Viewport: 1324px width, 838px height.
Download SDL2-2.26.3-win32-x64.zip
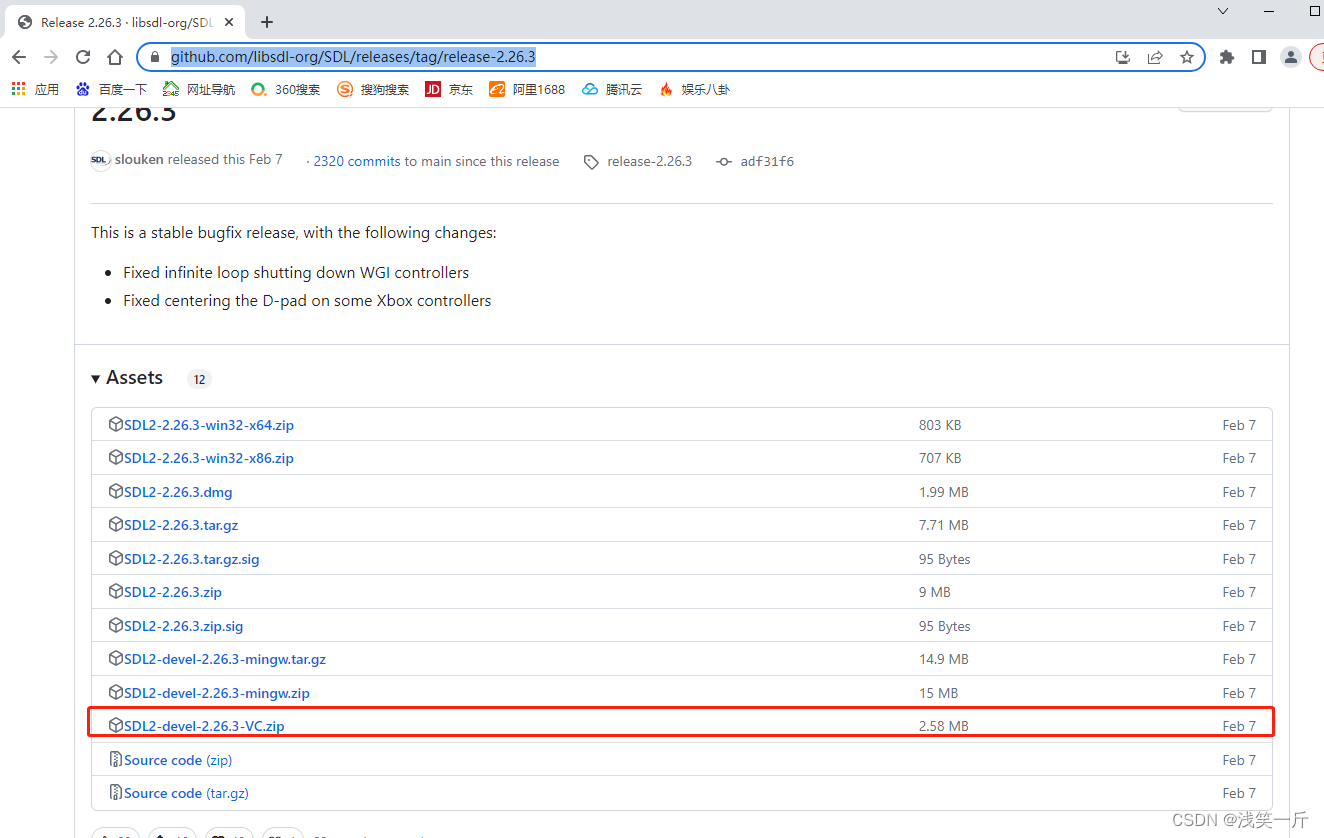(x=209, y=425)
